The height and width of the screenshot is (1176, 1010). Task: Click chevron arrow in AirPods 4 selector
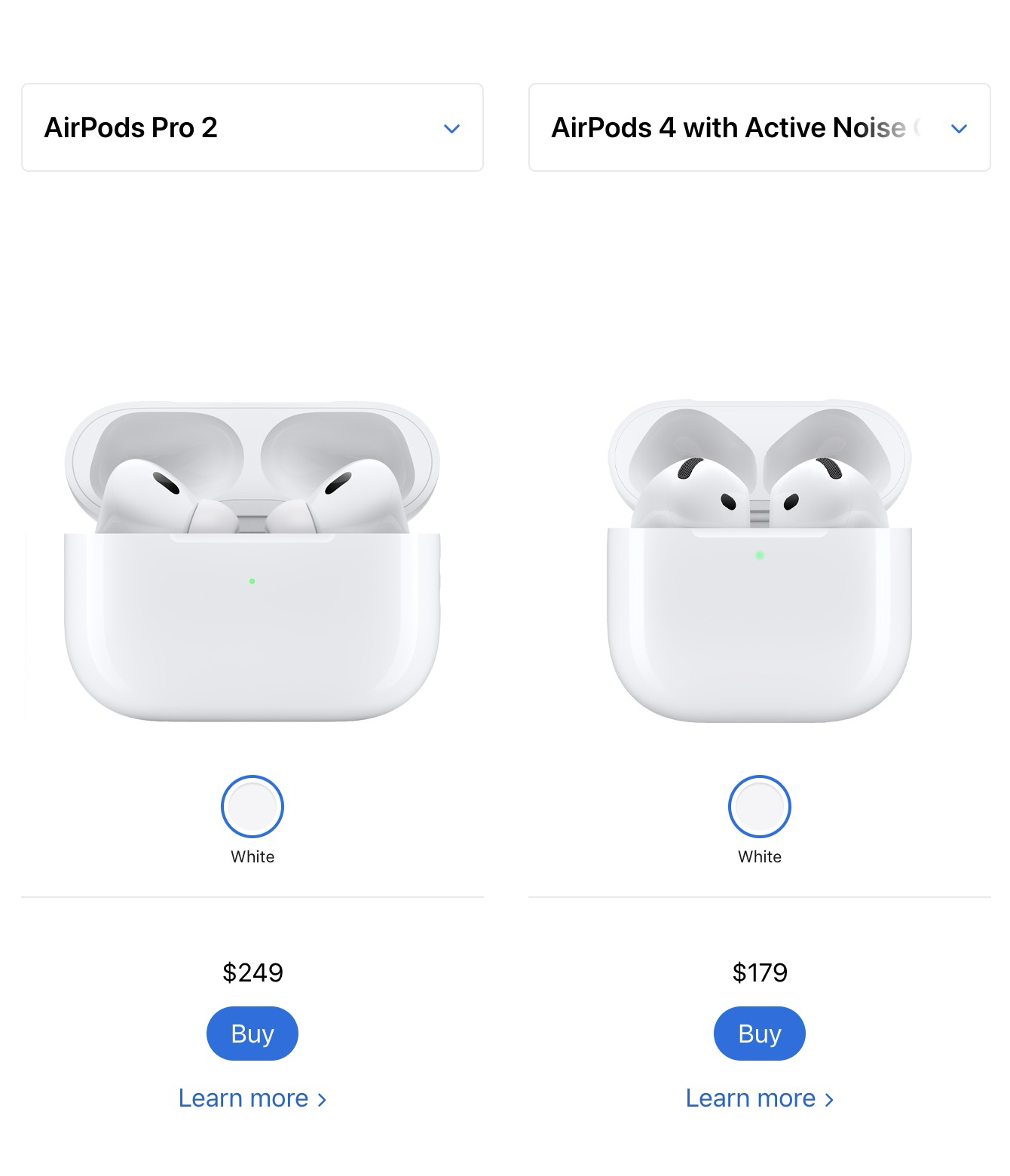point(959,129)
